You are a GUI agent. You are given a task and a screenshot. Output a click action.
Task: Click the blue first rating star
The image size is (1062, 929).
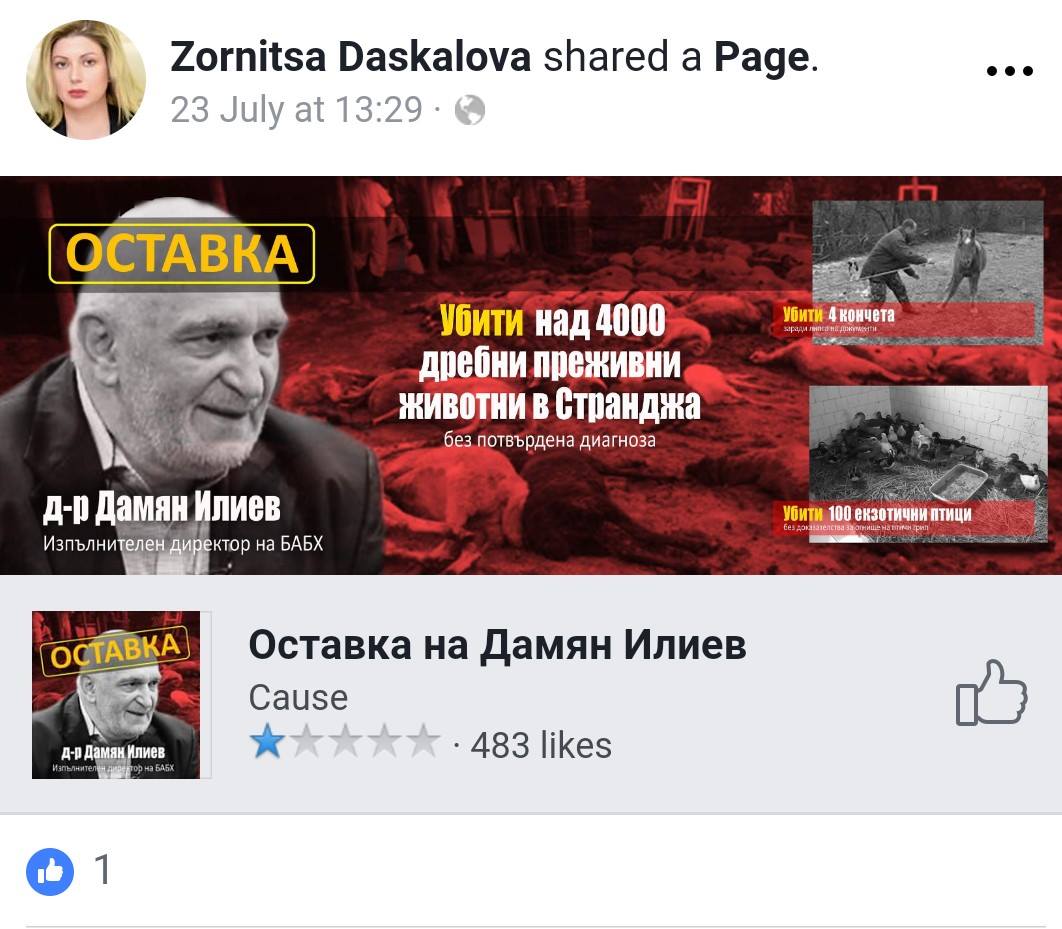pos(268,742)
